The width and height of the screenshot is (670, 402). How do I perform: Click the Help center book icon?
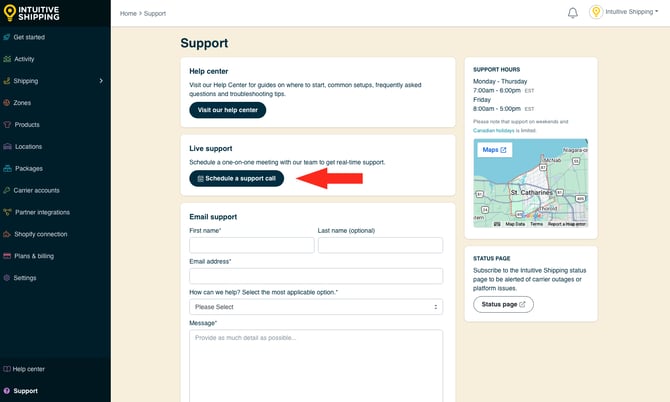tap(7, 369)
